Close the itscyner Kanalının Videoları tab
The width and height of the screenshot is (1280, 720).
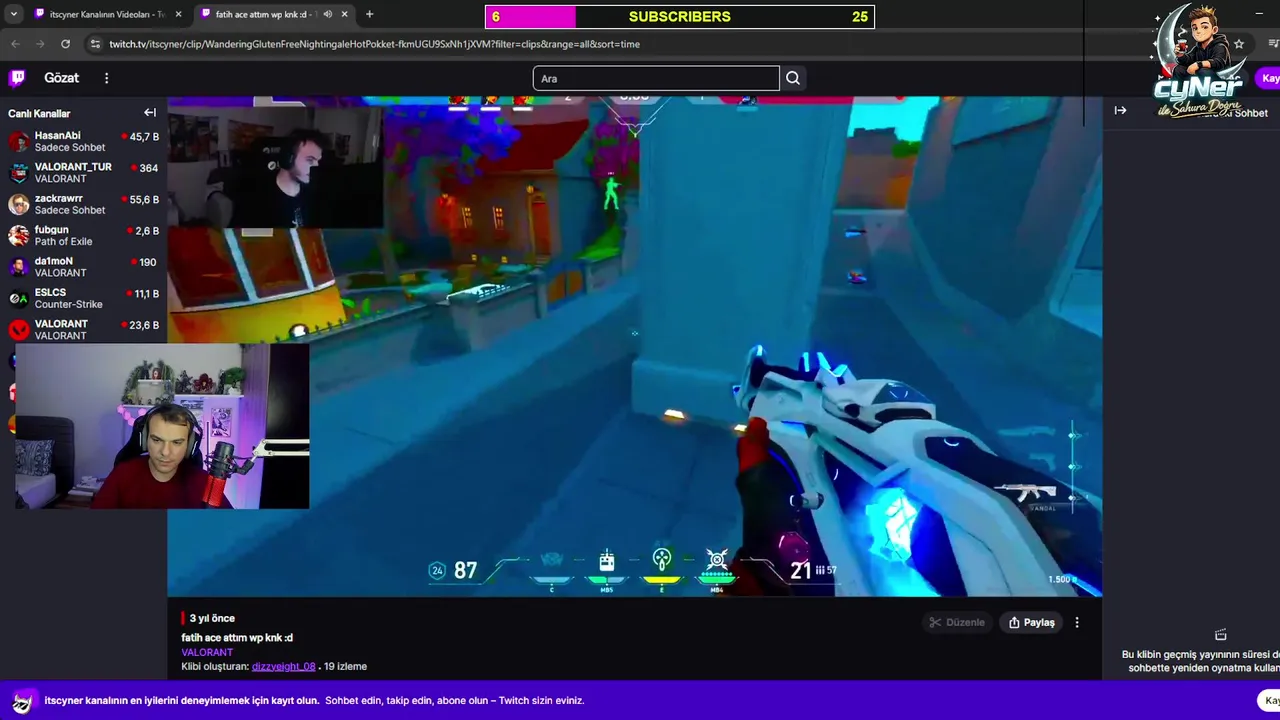pos(179,14)
